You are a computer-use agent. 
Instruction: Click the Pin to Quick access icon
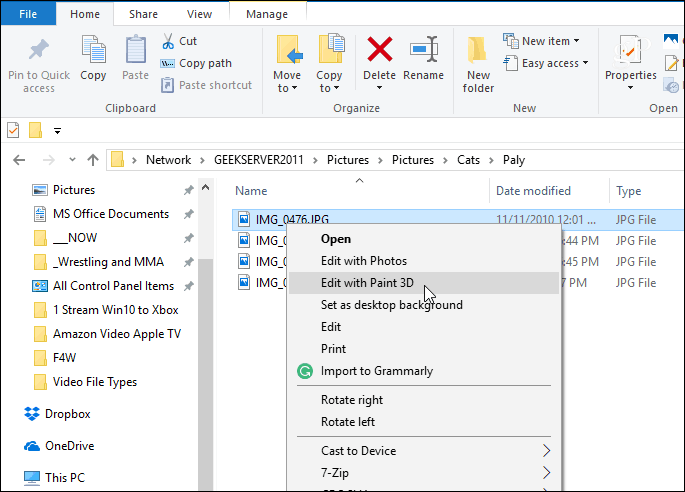[38, 49]
